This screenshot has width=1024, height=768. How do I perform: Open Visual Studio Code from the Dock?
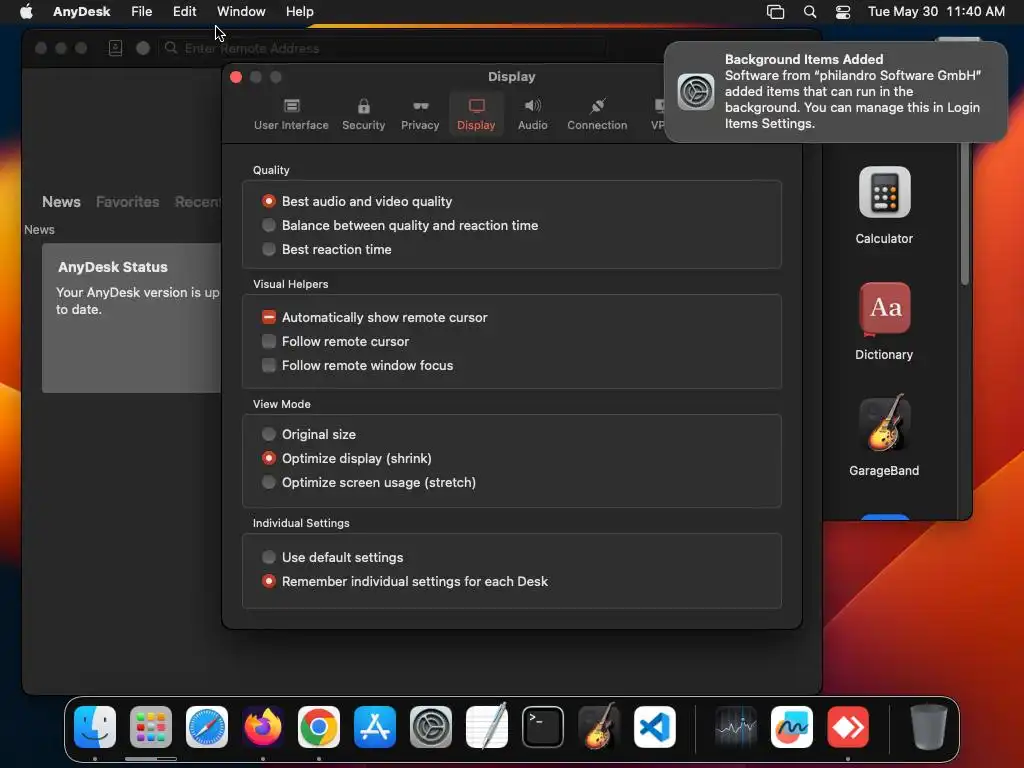point(655,727)
